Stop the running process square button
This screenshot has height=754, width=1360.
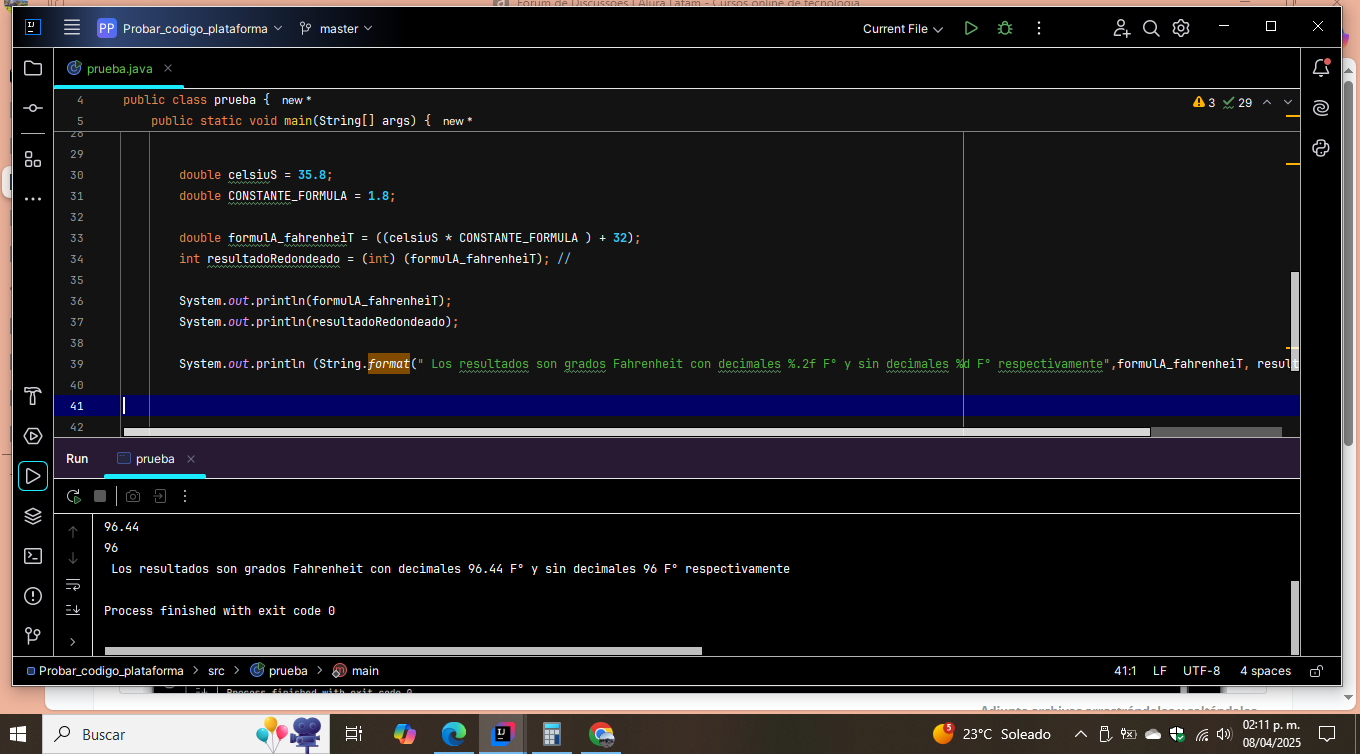(100, 496)
